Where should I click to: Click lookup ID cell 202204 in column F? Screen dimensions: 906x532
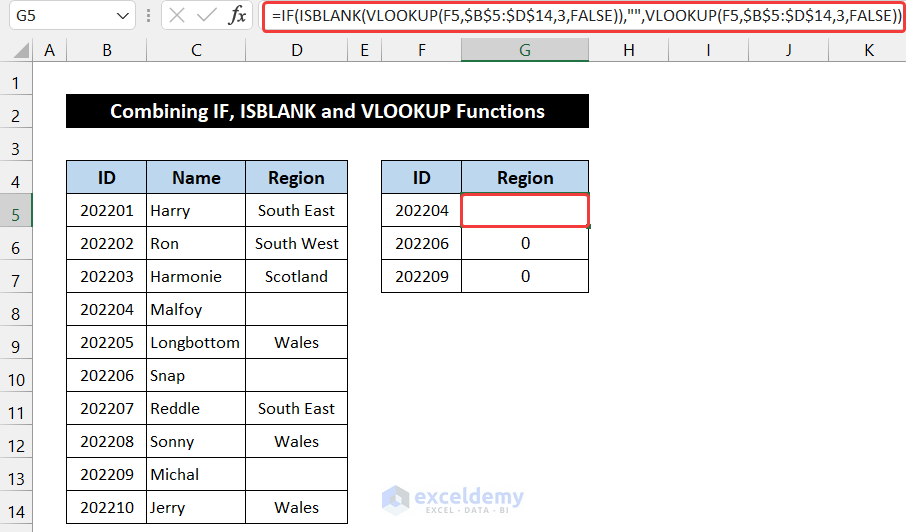[421, 210]
